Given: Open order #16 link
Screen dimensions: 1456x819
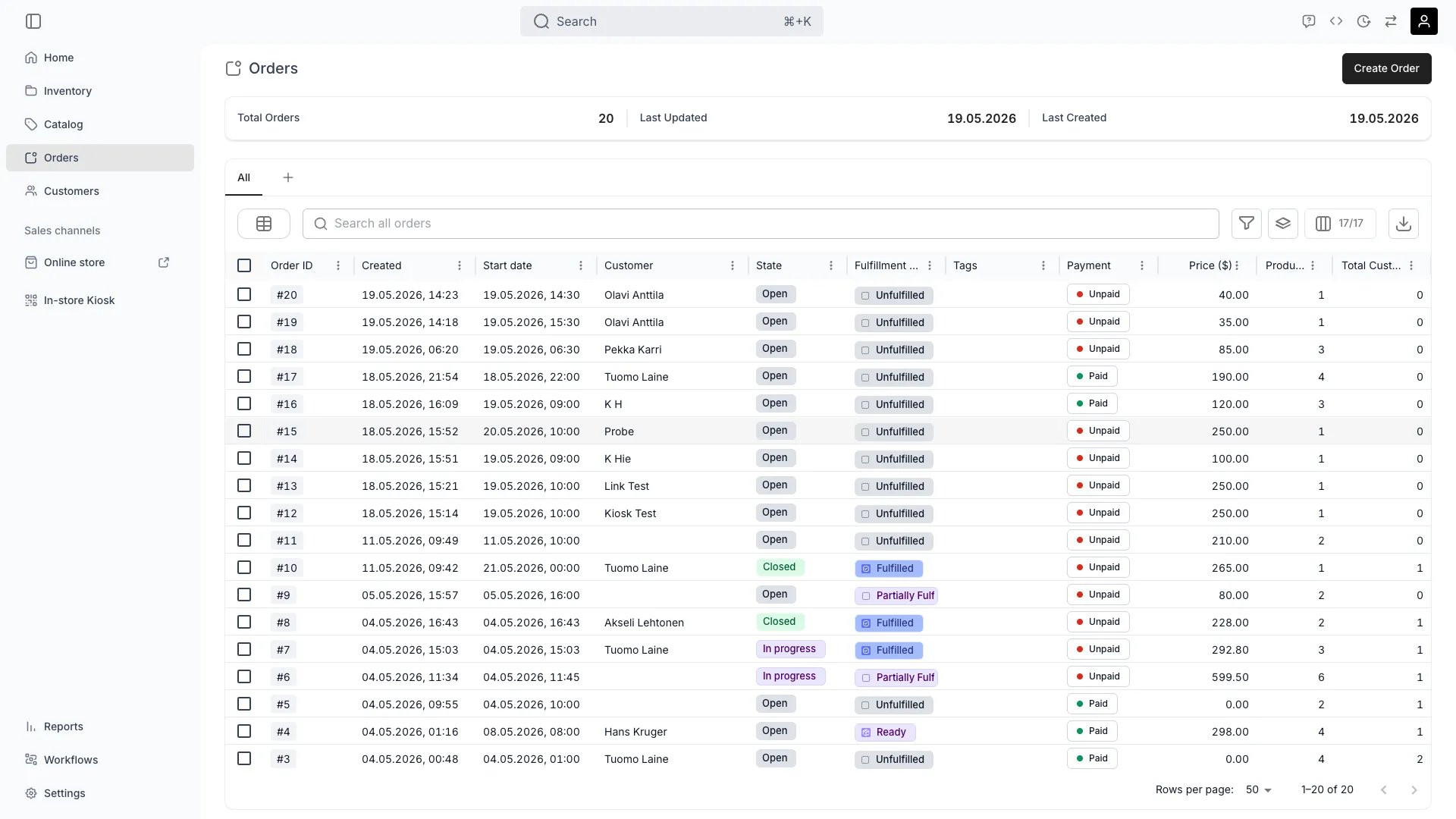Looking at the screenshot, I should (x=287, y=404).
